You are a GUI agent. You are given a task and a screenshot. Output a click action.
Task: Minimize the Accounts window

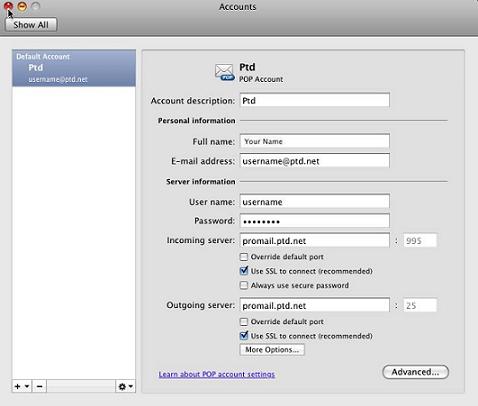(22, 6)
